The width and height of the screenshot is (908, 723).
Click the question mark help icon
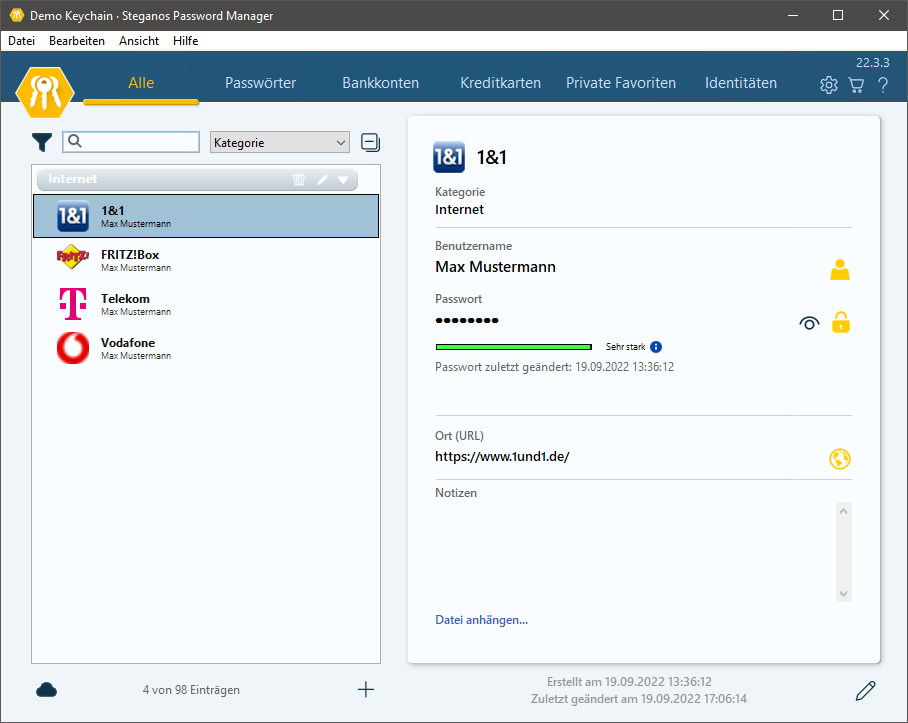click(x=883, y=85)
